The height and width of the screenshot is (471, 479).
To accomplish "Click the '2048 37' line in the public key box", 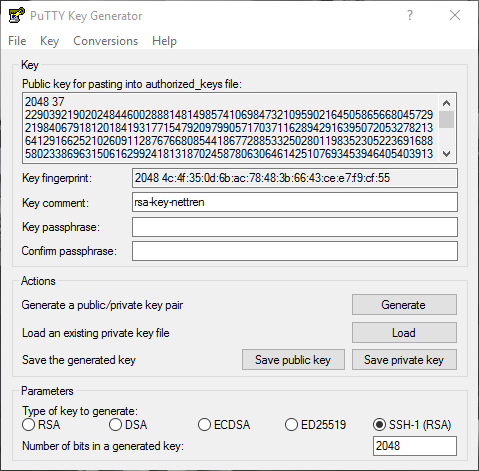I will 44,102.
